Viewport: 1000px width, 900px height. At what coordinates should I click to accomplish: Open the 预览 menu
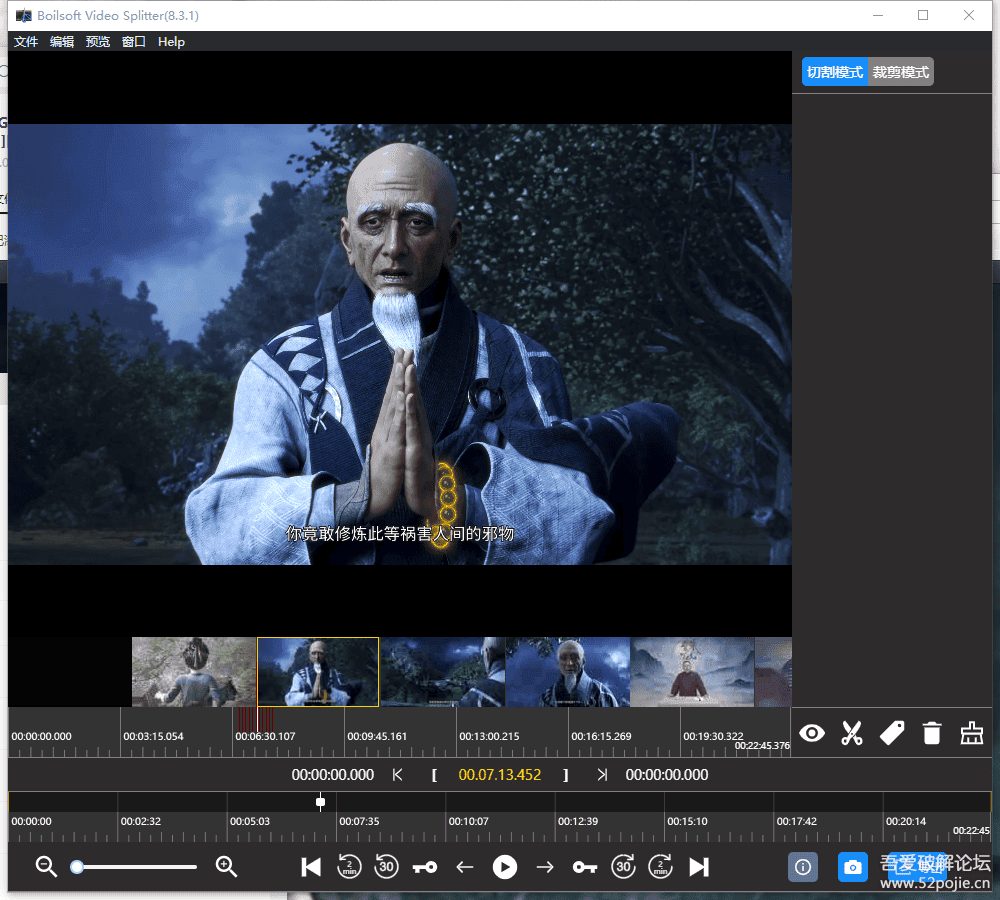tap(98, 41)
